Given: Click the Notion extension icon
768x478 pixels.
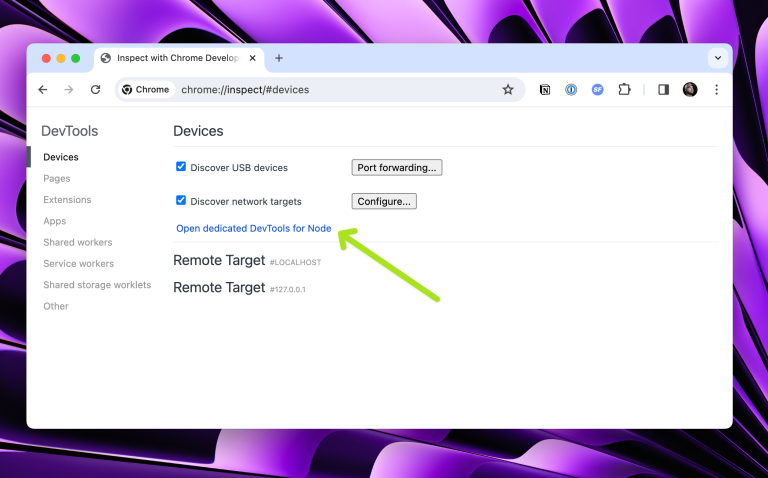Looking at the screenshot, I should pos(545,89).
